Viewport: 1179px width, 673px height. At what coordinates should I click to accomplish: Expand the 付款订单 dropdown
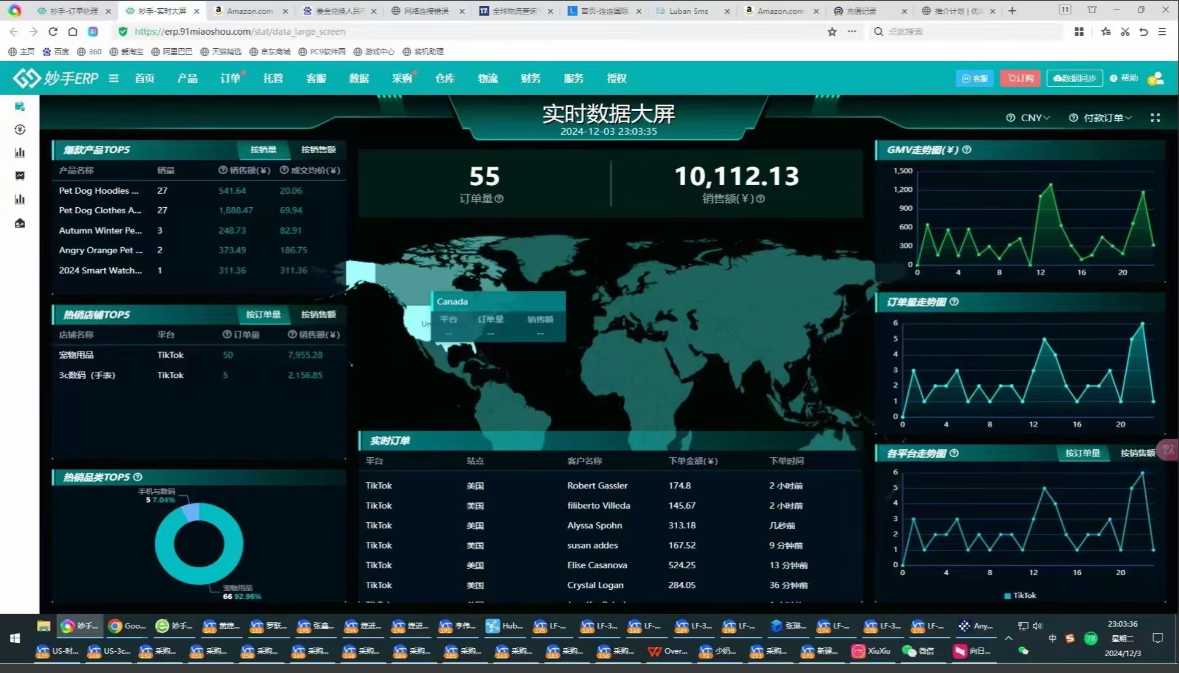(1101, 118)
